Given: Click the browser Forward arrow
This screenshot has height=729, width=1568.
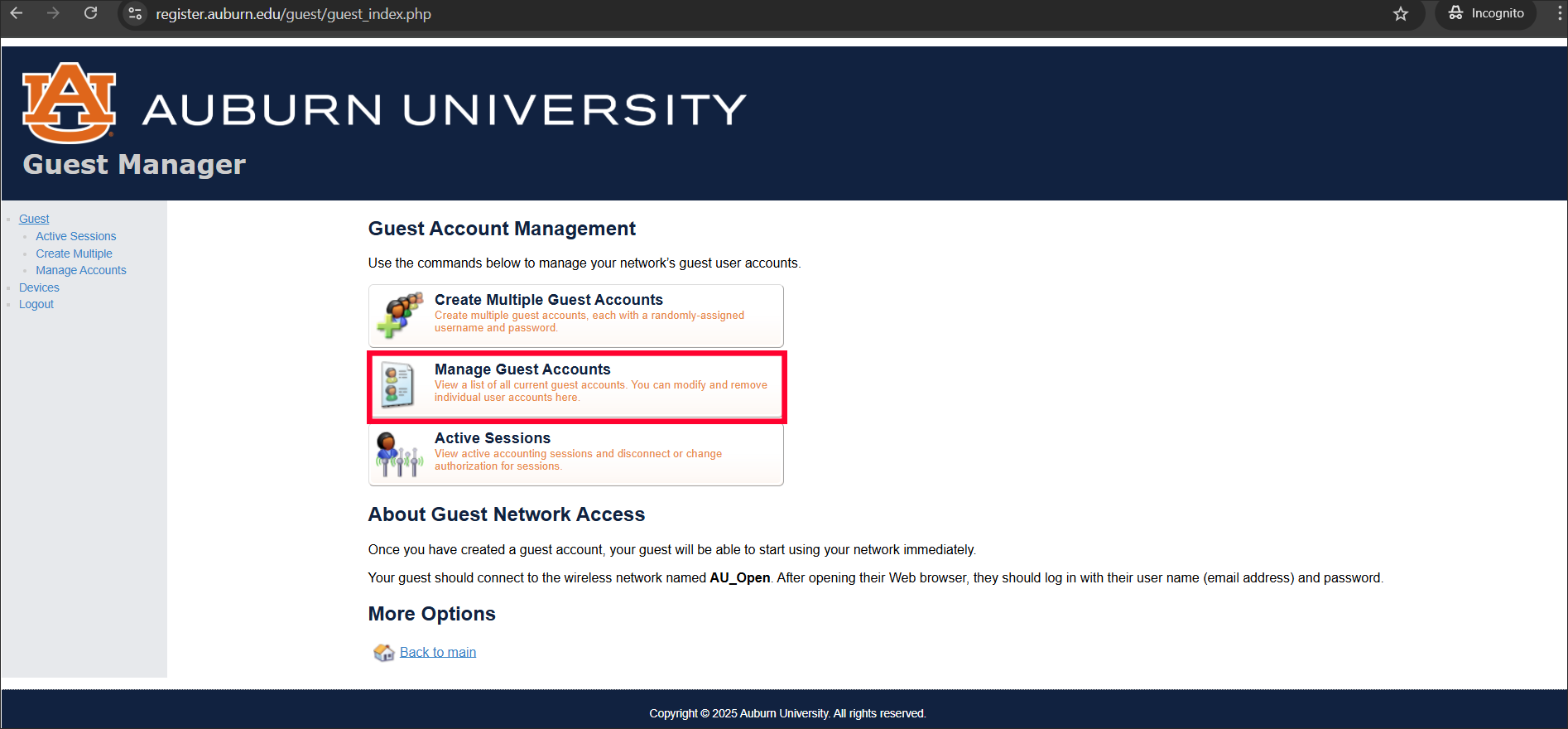Looking at the screenshot, I should [x=53, y=13].
